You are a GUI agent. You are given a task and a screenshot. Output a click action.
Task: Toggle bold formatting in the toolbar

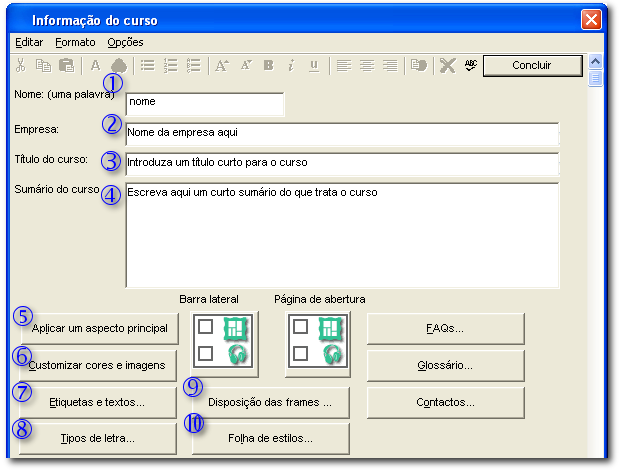(x=268, y=66)
